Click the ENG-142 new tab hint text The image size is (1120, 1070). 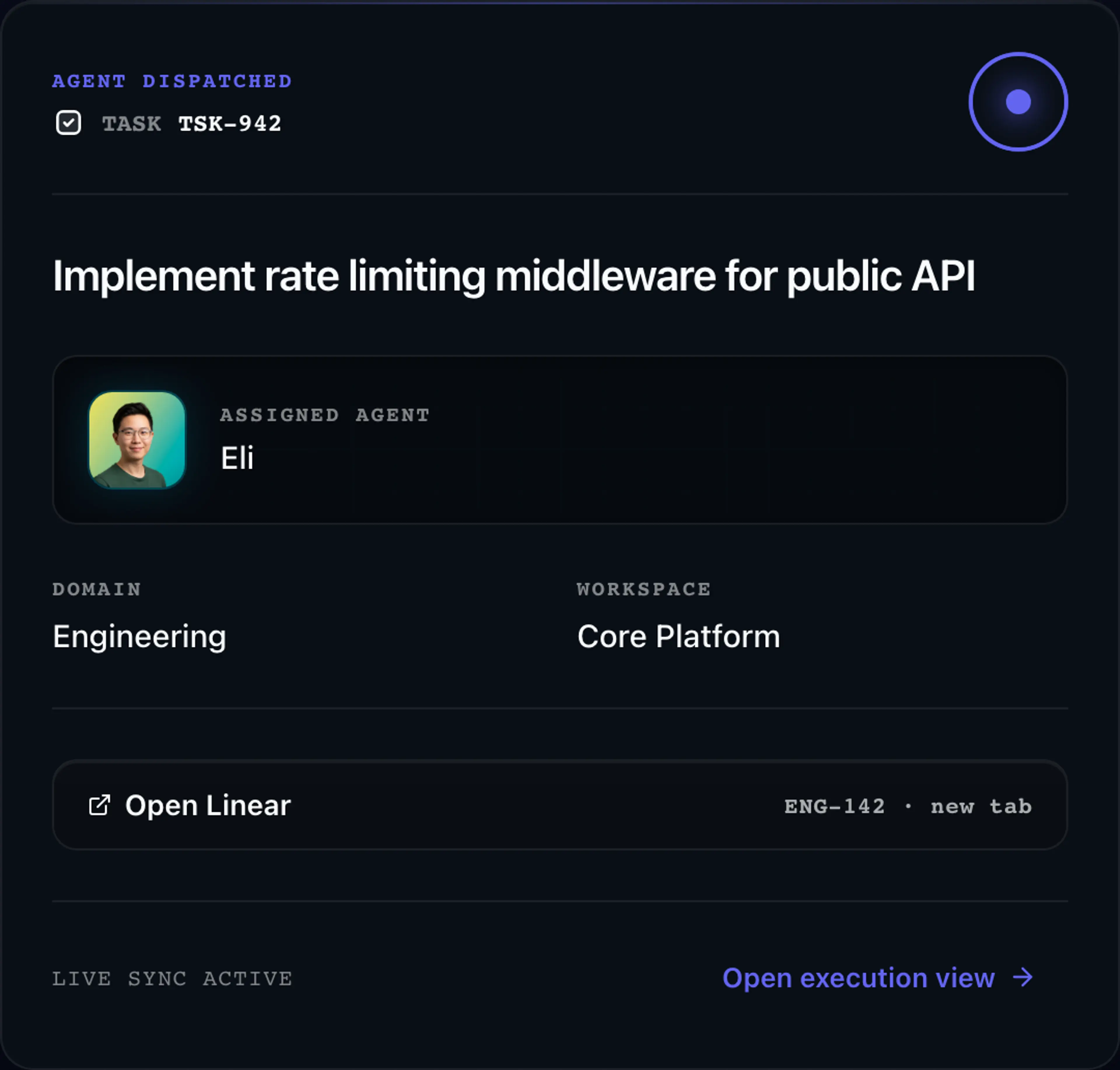tap(908, 806)
